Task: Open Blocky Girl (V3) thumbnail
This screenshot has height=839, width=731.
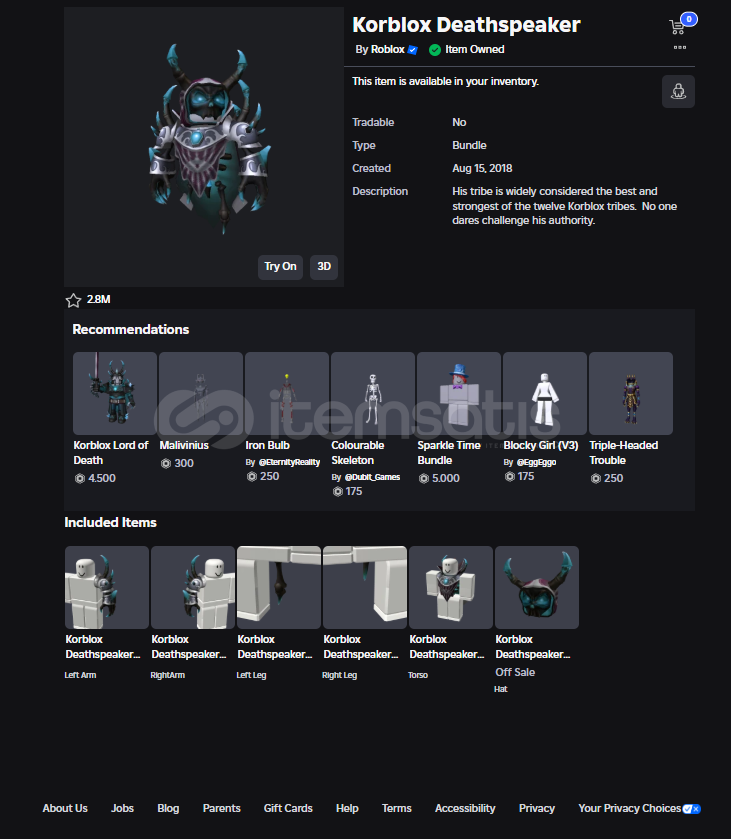Action: point(545,393)
